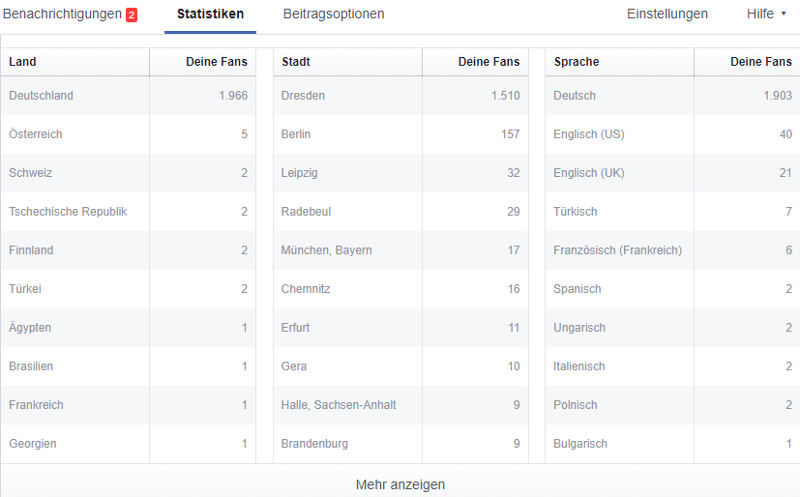Viewport: 800px width, 497px height.
Task: Open the Benachrichtigungen tab
Action: pos(62,14)
